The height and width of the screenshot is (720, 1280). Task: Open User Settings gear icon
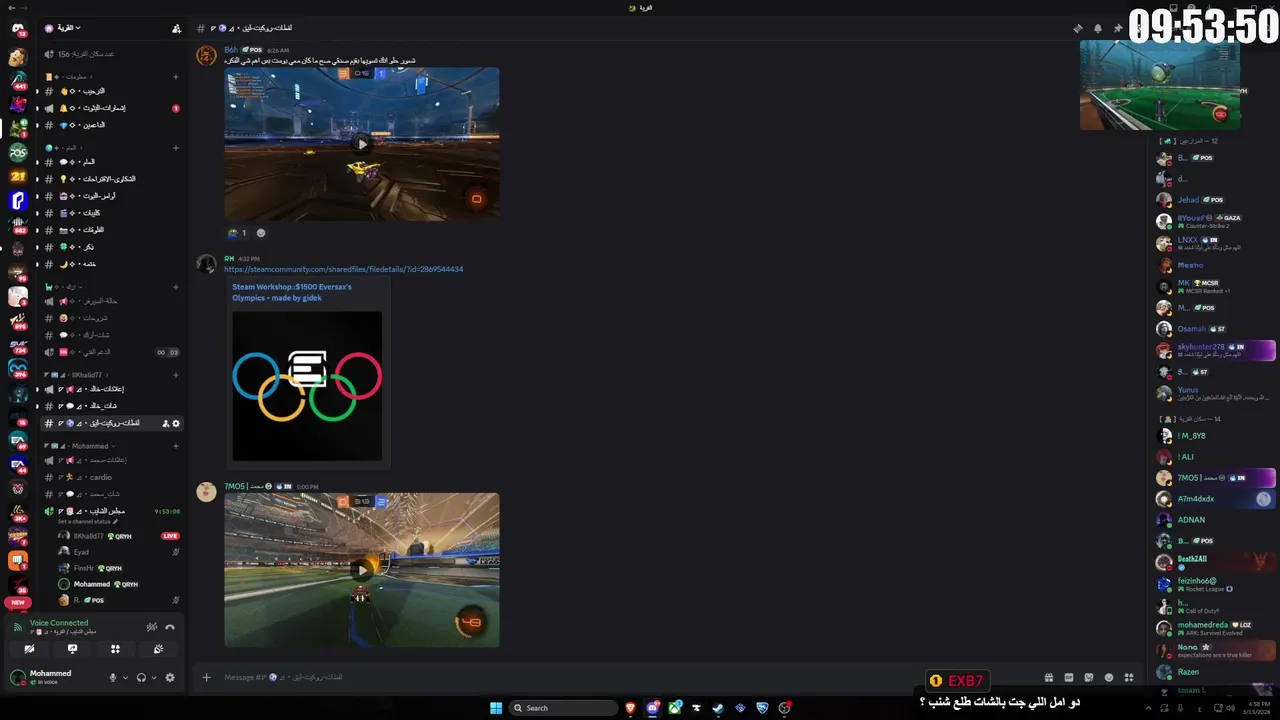click(x=170, y=677)
